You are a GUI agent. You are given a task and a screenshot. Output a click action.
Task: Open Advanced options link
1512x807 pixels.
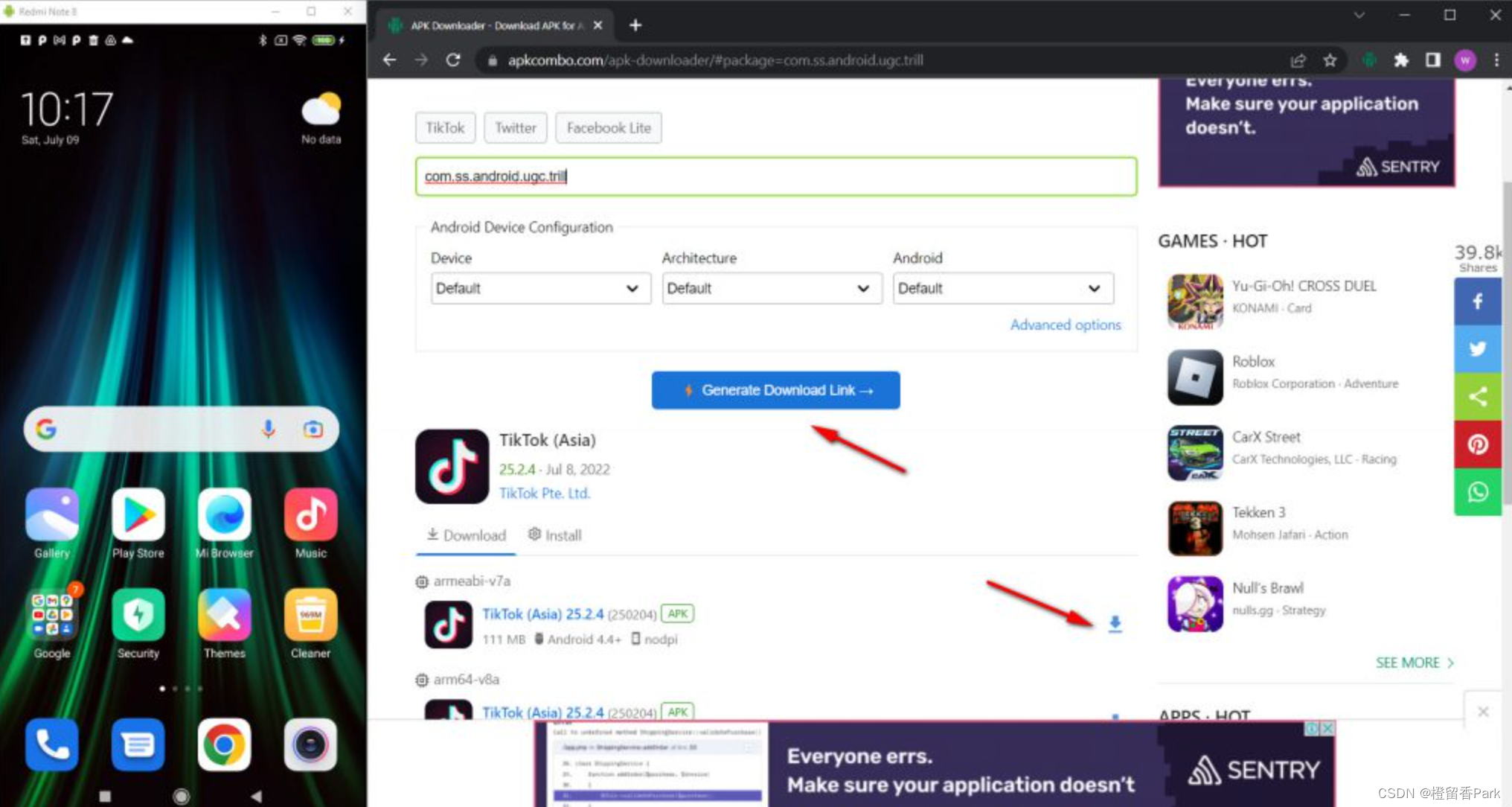[1066, 325]
